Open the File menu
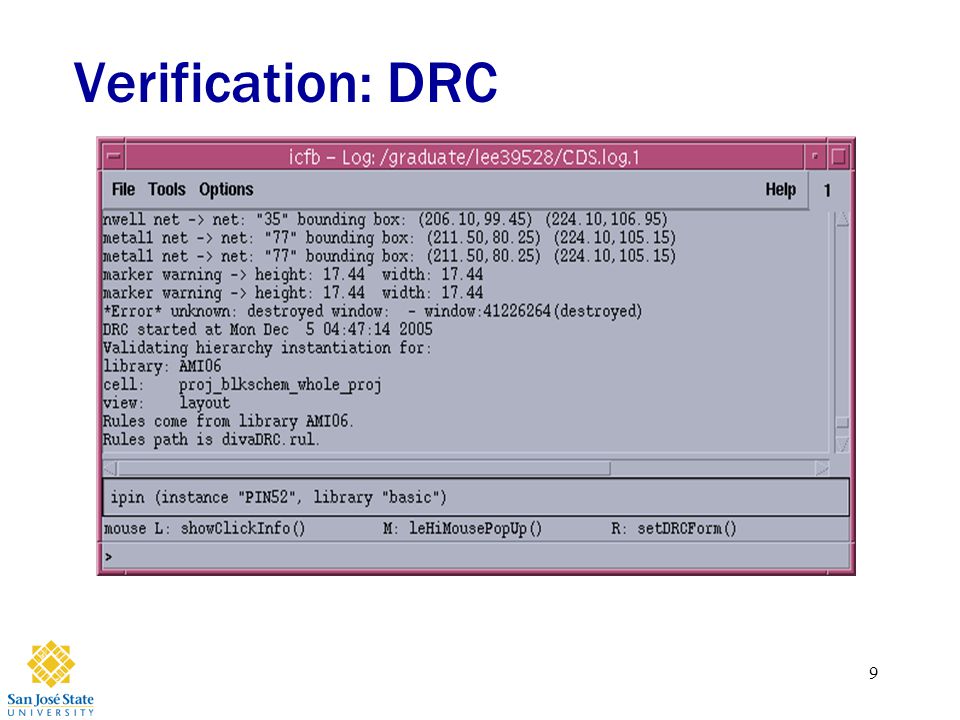Image resolution: width=960 pixels, height=720 pixels. [123, 190]
